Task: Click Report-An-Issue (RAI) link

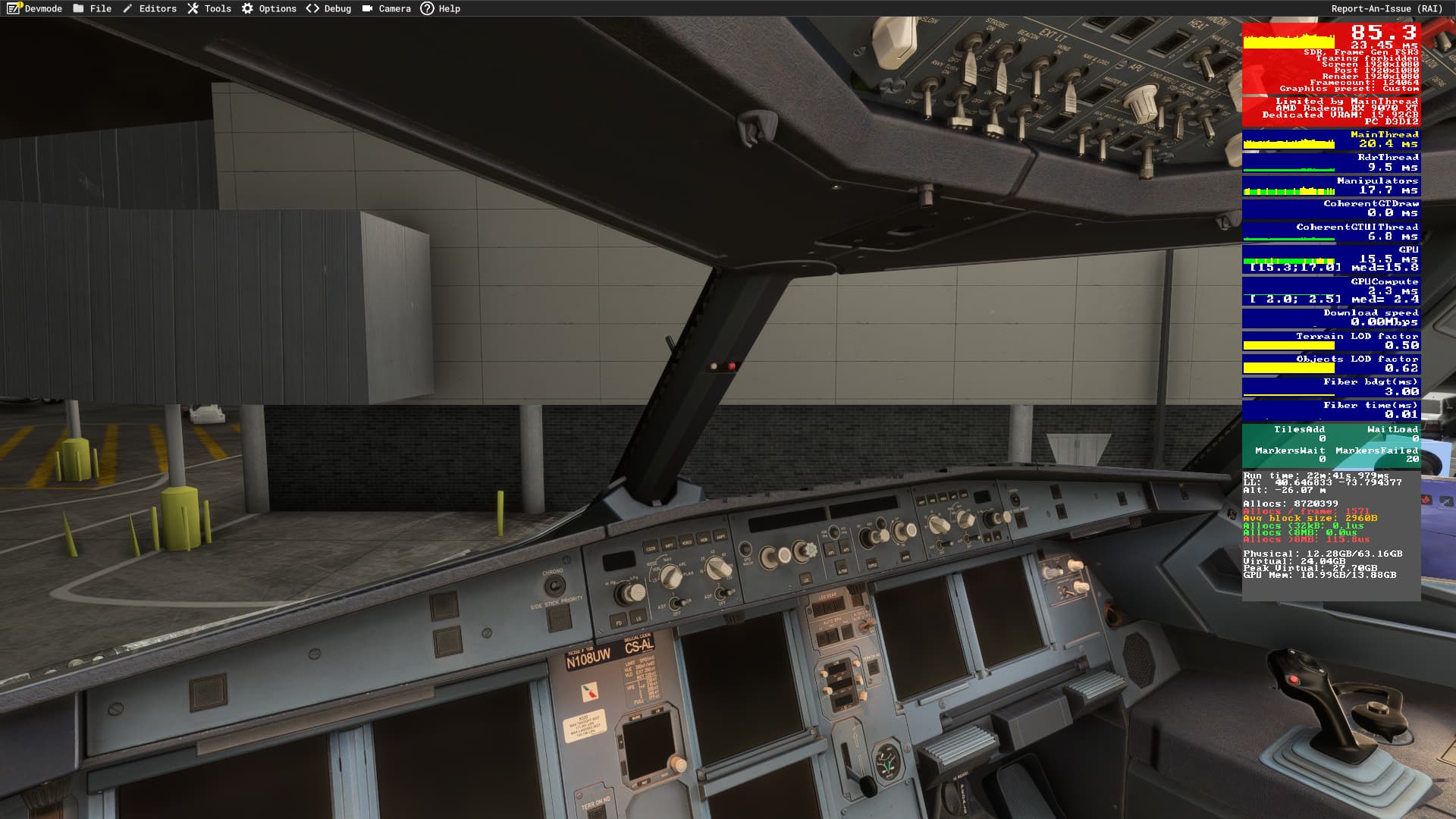Action: 1387,8
